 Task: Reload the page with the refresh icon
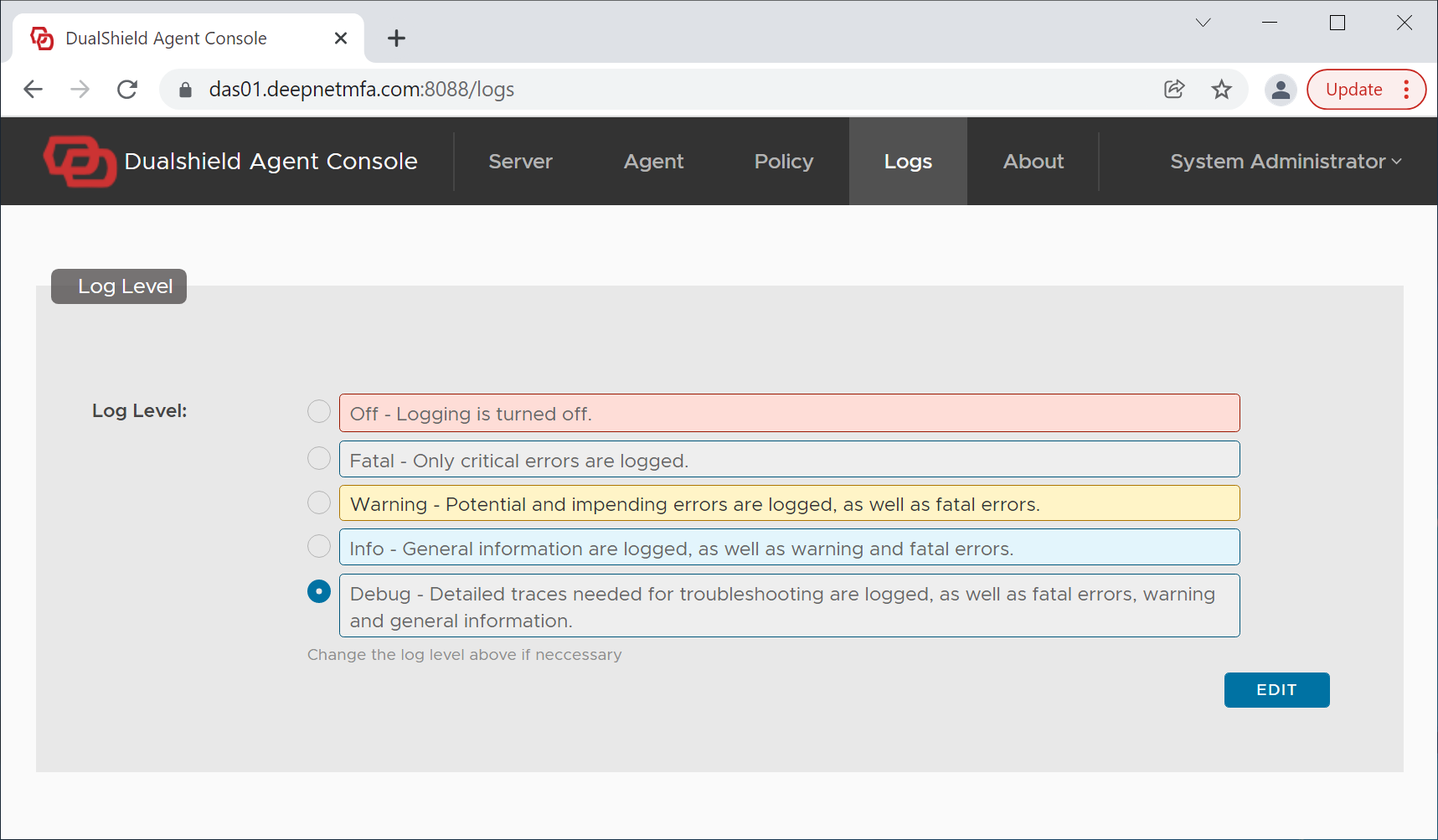click(x=127, y=90)
